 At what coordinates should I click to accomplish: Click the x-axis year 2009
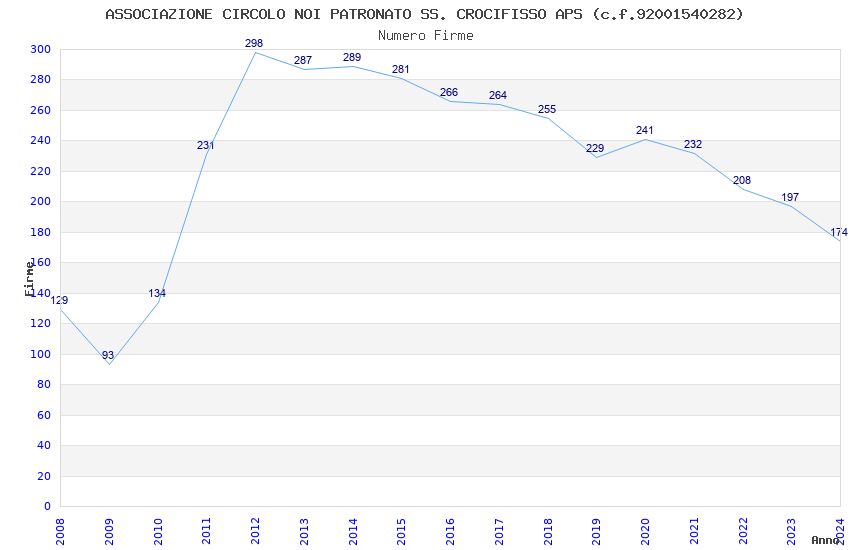click(109, 531)
